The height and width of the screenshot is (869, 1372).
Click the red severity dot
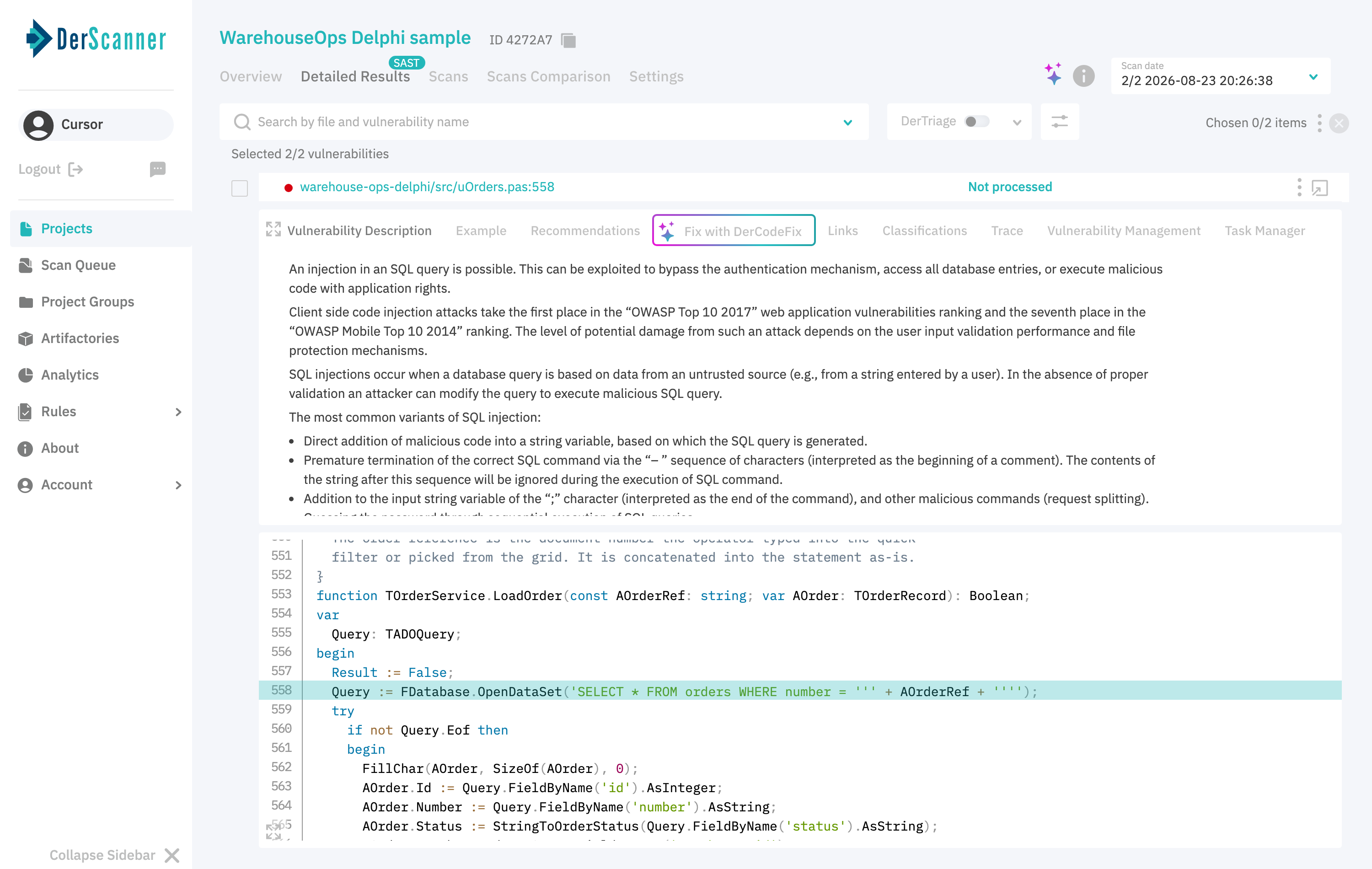(288, 188)
